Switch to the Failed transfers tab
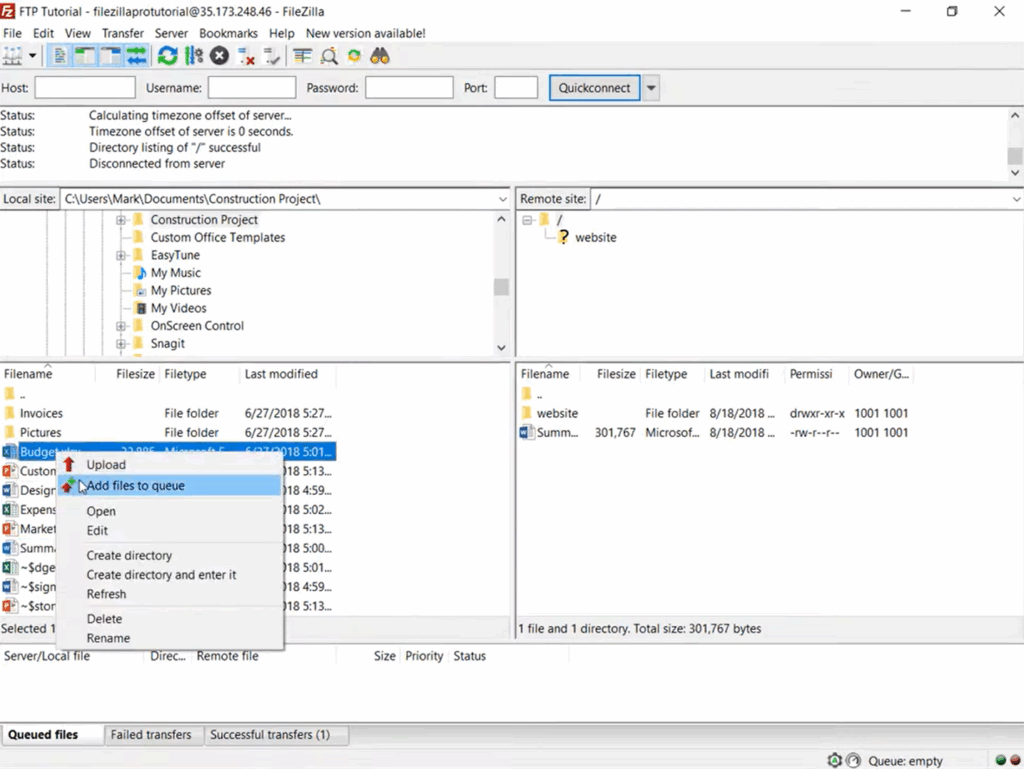Screen dimensions: 1024x769 pos(151,735)
